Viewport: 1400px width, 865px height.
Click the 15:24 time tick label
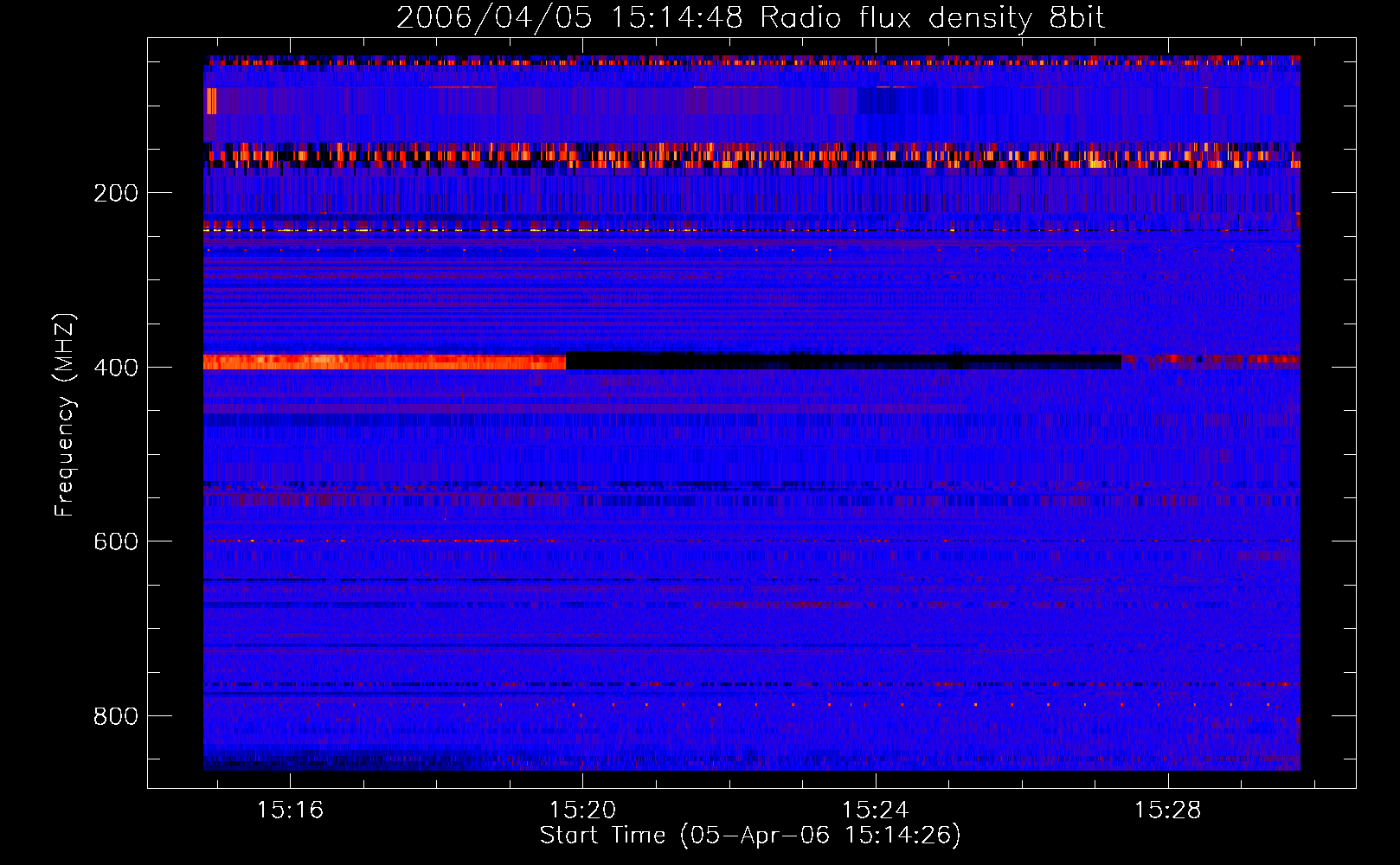click(x=875, y=810)
